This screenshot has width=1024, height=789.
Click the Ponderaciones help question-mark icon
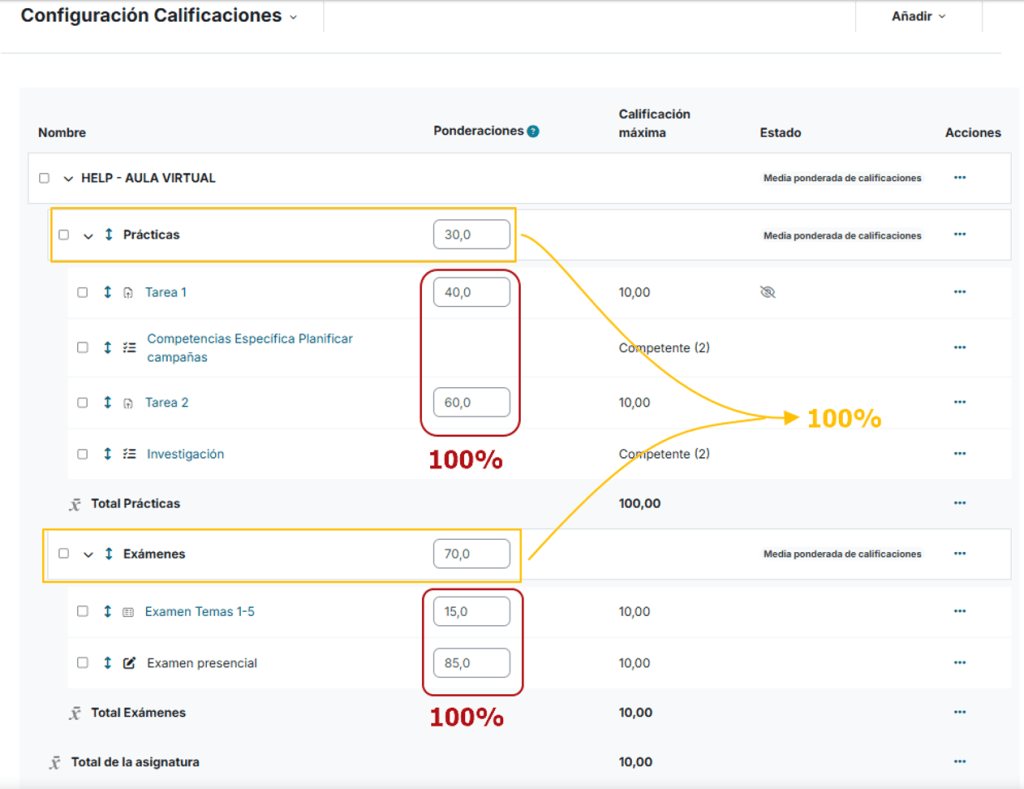[x=533, y=131]
